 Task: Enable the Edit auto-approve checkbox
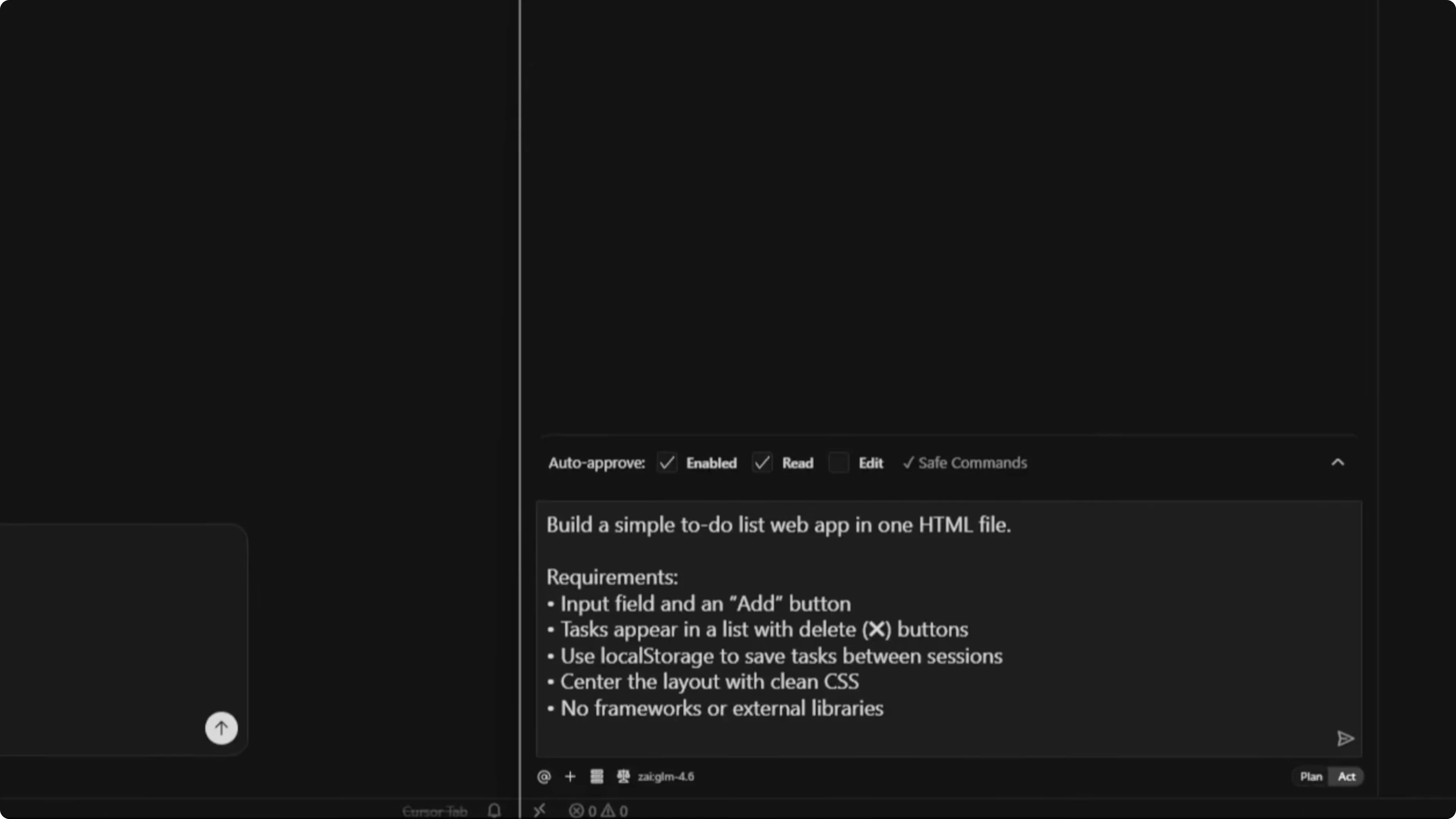pyautogui.click(x=839, y=463)
